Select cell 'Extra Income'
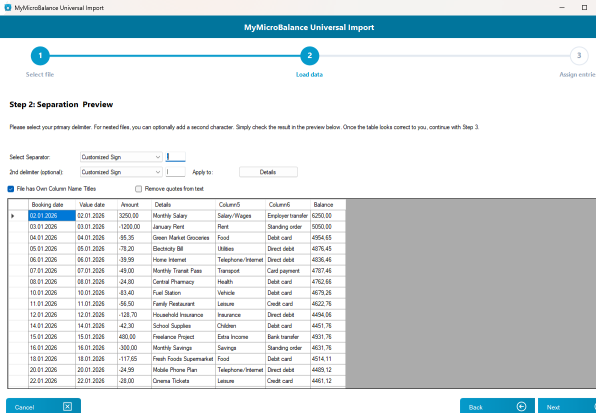596x413 pixels. click(240, 337)
